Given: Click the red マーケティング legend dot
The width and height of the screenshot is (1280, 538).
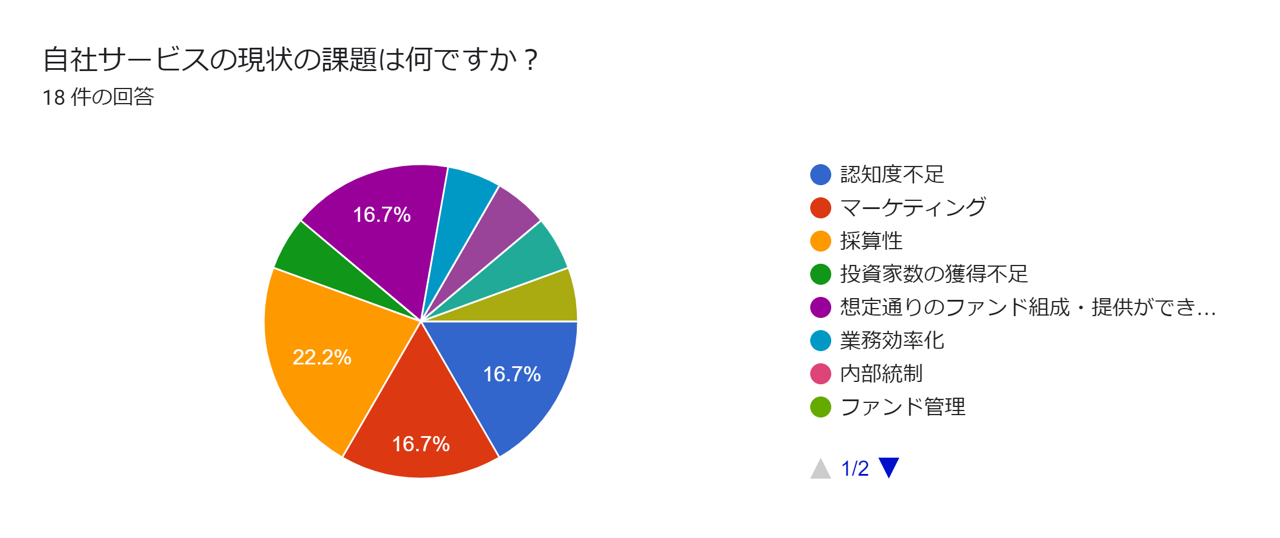Looking at the screenshot, I should [x=821, y=207].
